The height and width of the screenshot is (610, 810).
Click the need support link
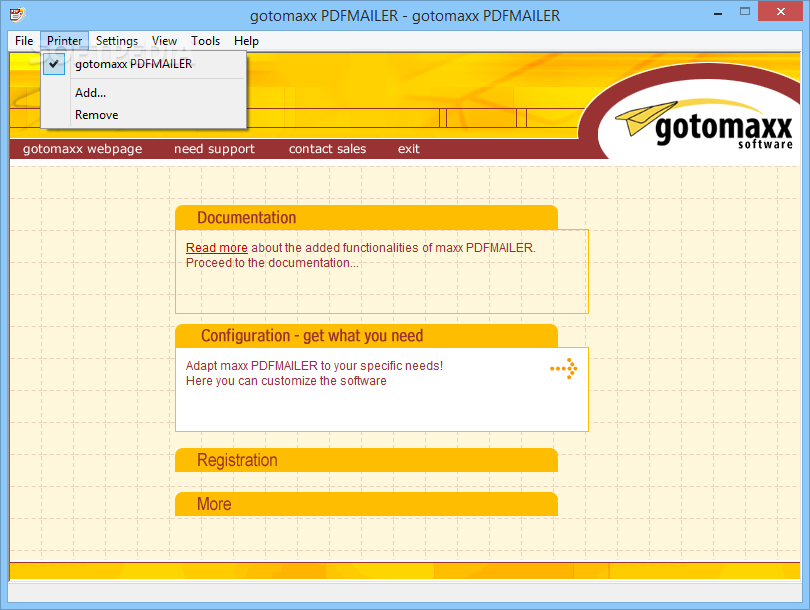214,149
